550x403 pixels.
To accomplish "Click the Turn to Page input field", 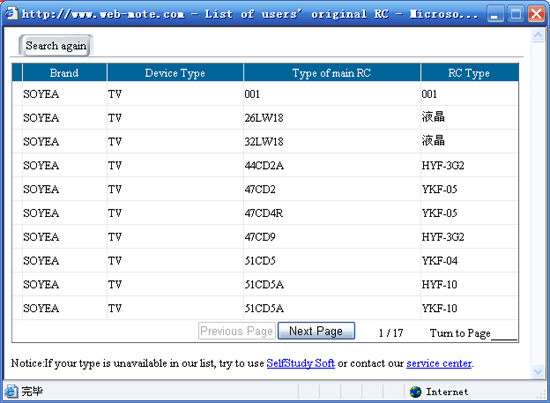I will point(504,334).
